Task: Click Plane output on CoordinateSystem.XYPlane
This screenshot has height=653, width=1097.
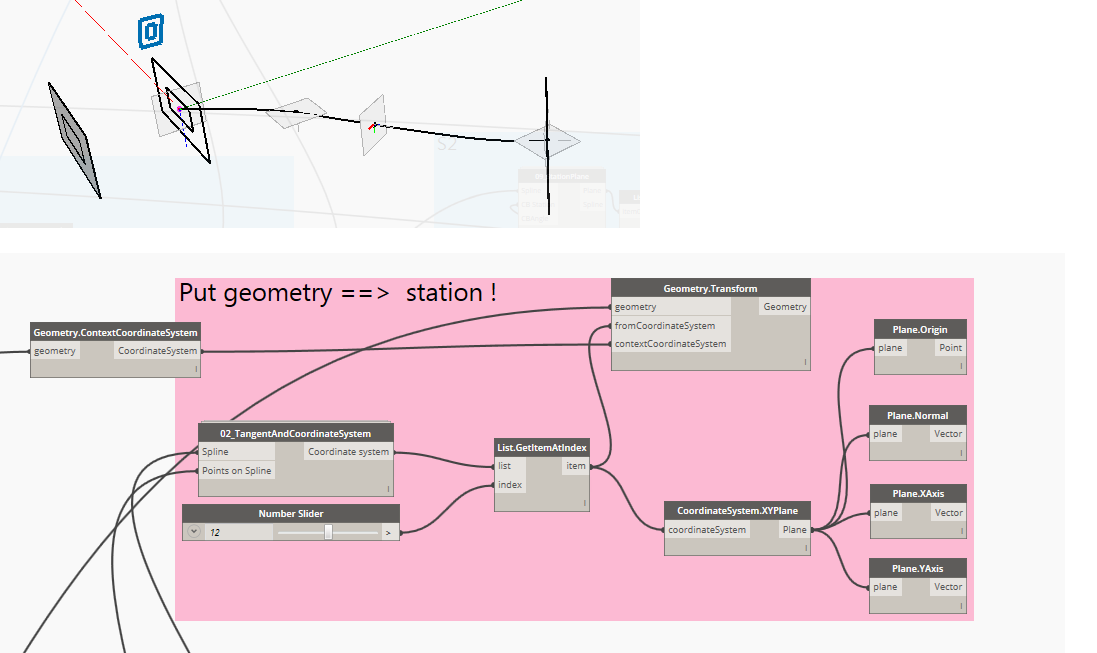Action: click(x=794, y=530)
